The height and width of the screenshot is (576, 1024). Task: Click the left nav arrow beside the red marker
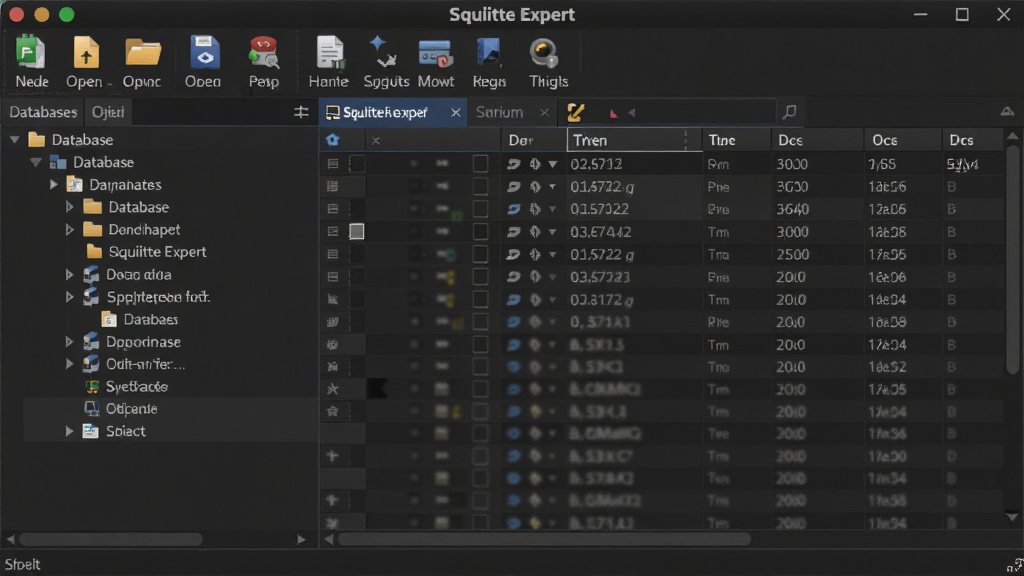click(x=632, y=113)
